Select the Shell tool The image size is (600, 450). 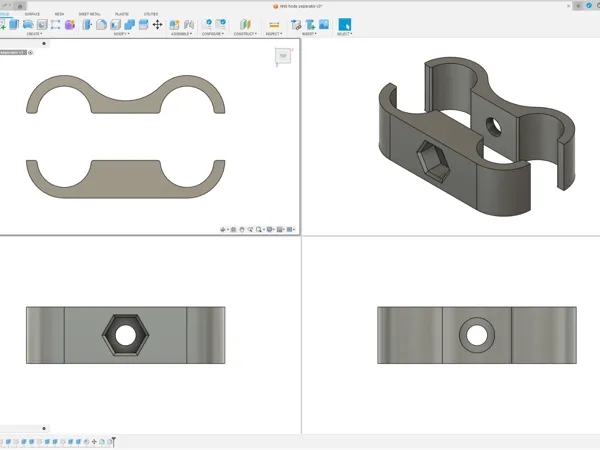(115, 24)
